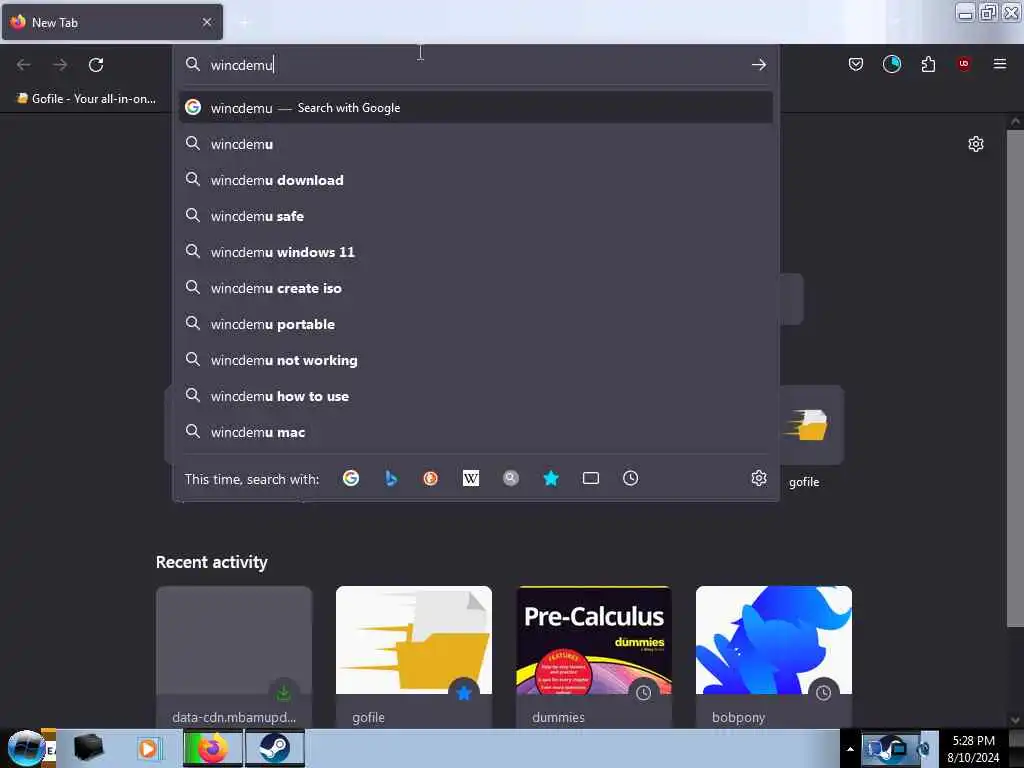This screenshot has width=1024, height=768.
Task: Search this time with DuckDuckGo icon
Action: tap(430, 478)
